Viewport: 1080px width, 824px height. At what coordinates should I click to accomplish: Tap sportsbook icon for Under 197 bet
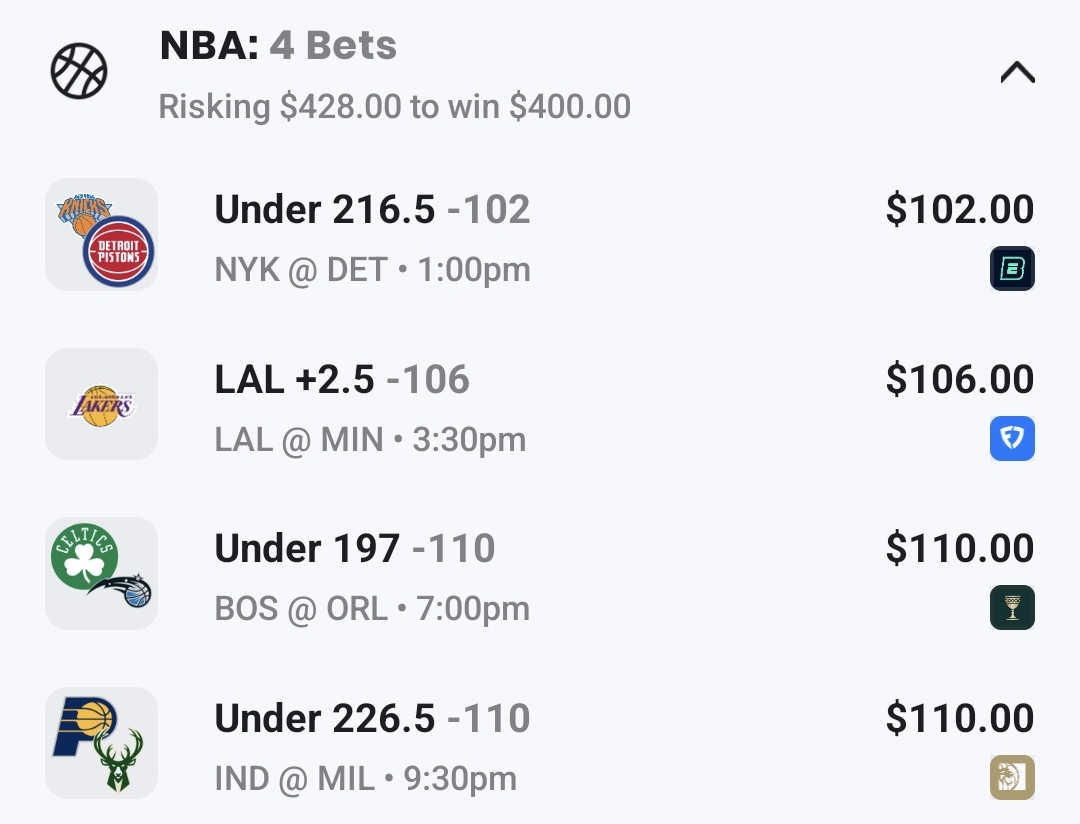click(x=1012, y=608)
